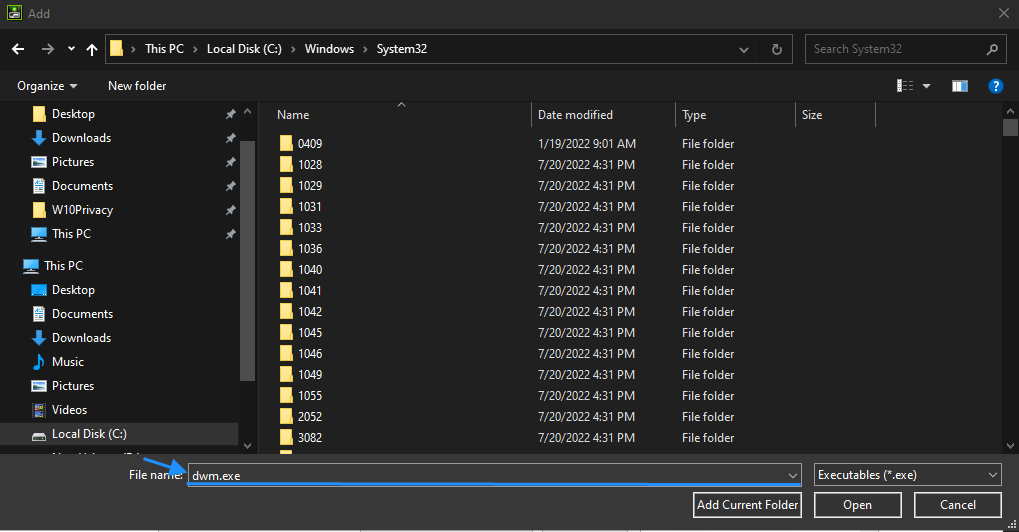Click the Up one level arrow

92,49
